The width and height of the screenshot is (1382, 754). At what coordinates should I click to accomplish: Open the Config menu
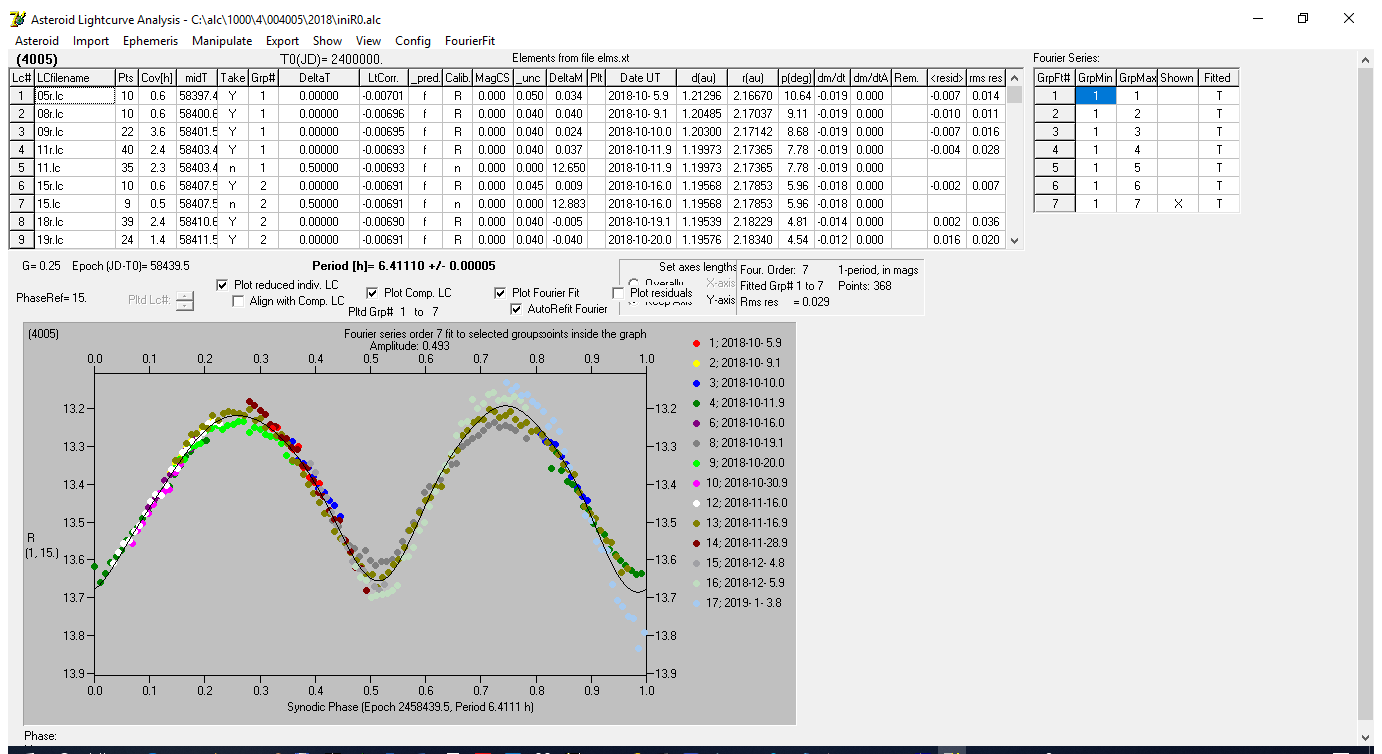coord(413,41)
